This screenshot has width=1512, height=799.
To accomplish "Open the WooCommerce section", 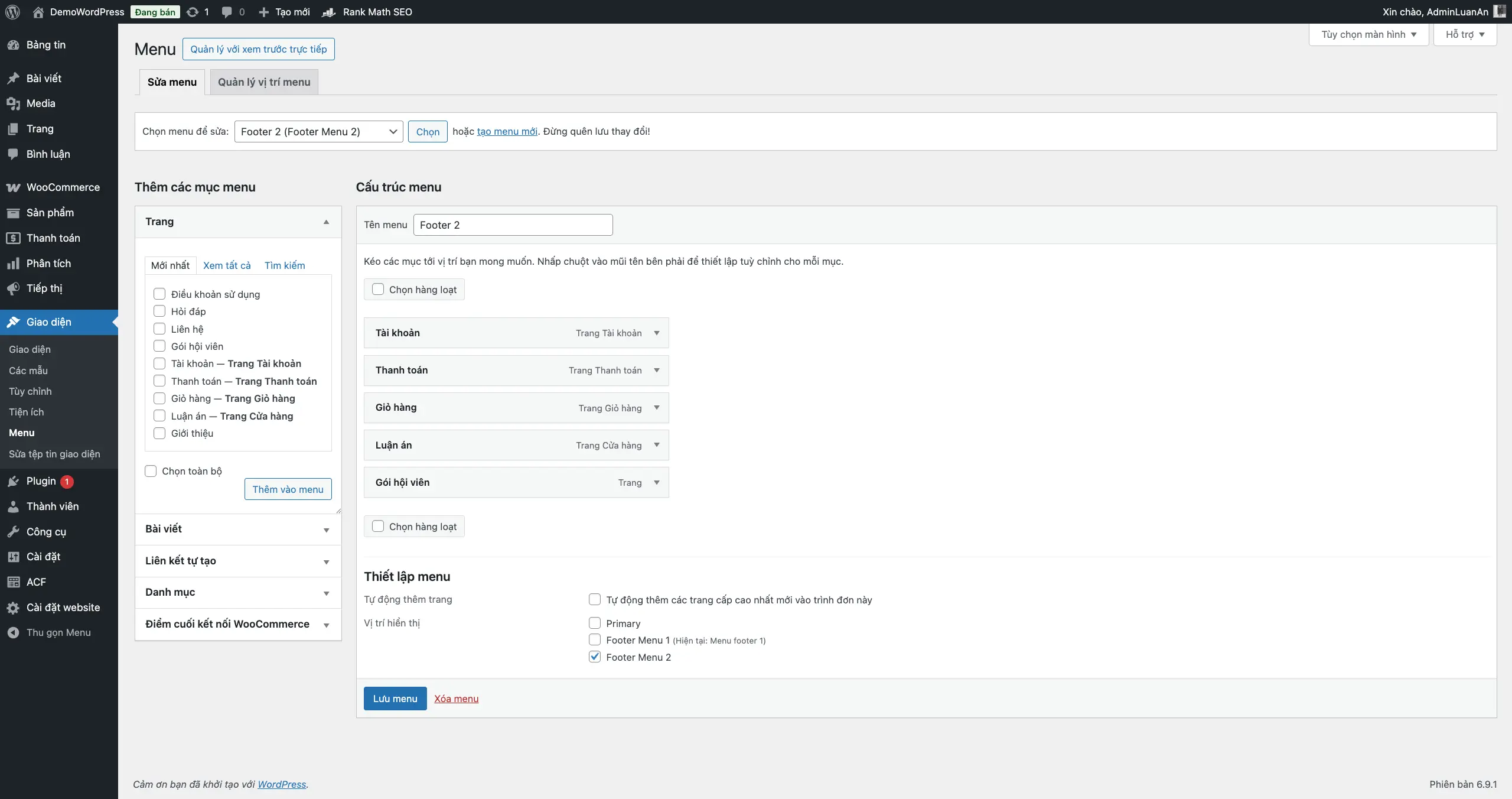I will coord(63,187).
